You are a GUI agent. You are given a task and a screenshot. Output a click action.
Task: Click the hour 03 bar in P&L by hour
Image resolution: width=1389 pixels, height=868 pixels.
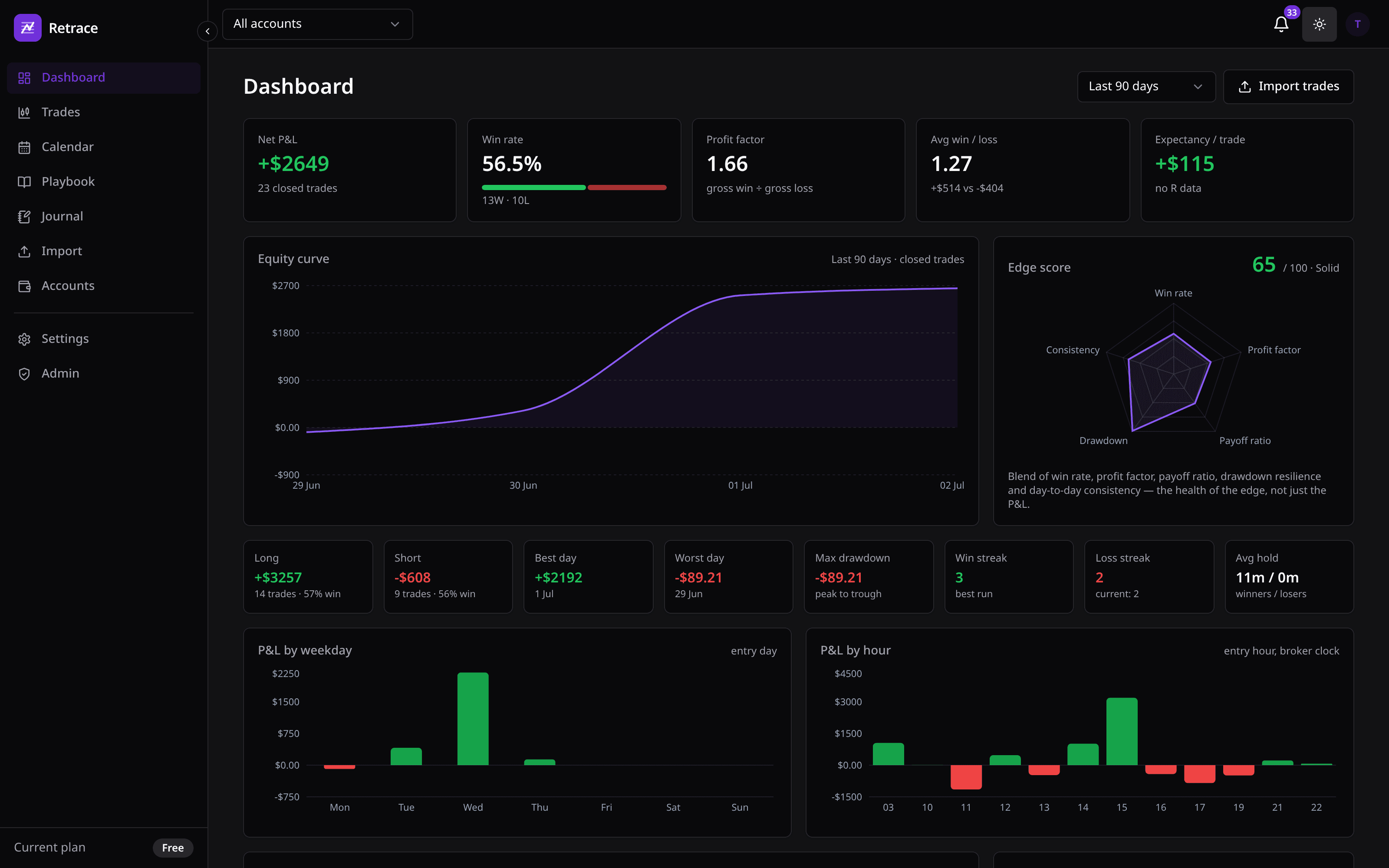[888, 754]
